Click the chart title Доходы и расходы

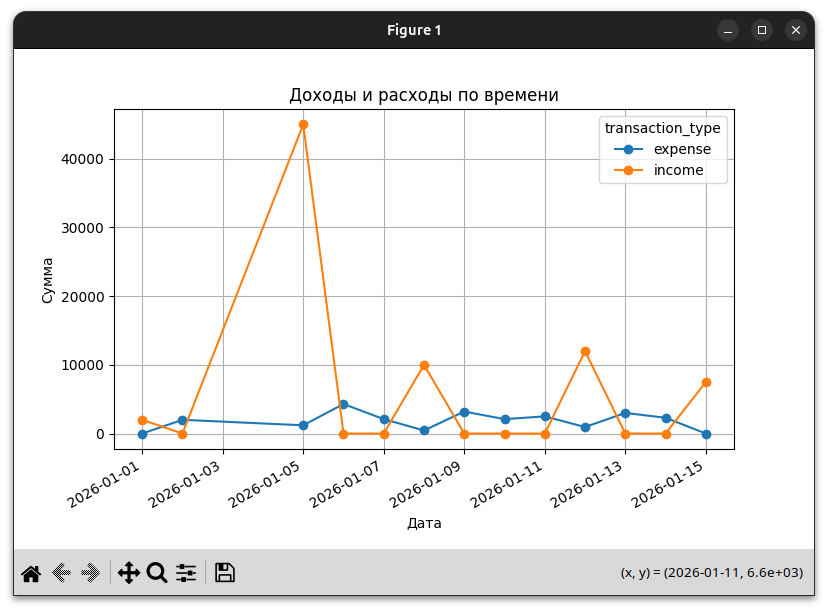tap(423, 95)
